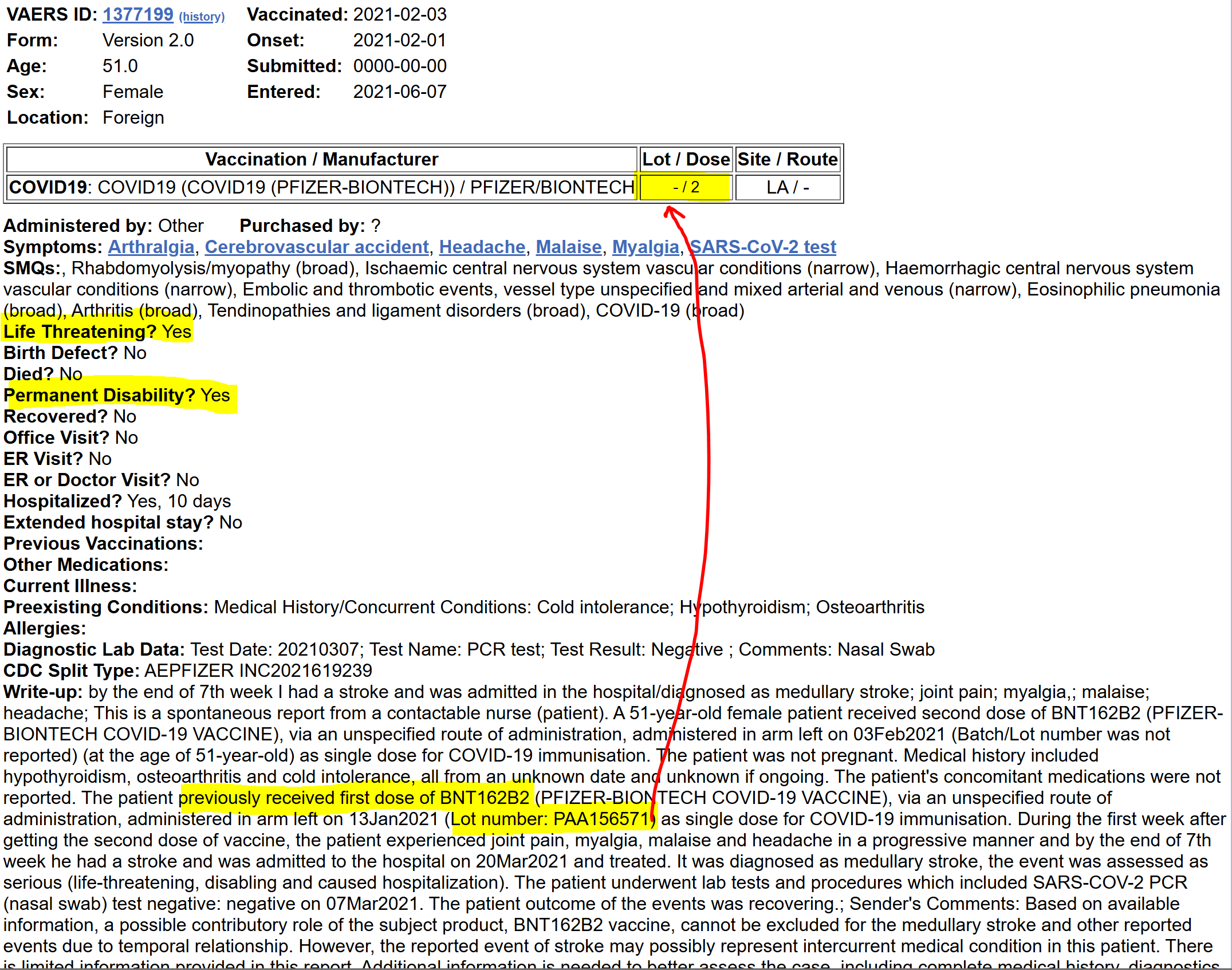Click the CDC Split Type value

[258, 671]
